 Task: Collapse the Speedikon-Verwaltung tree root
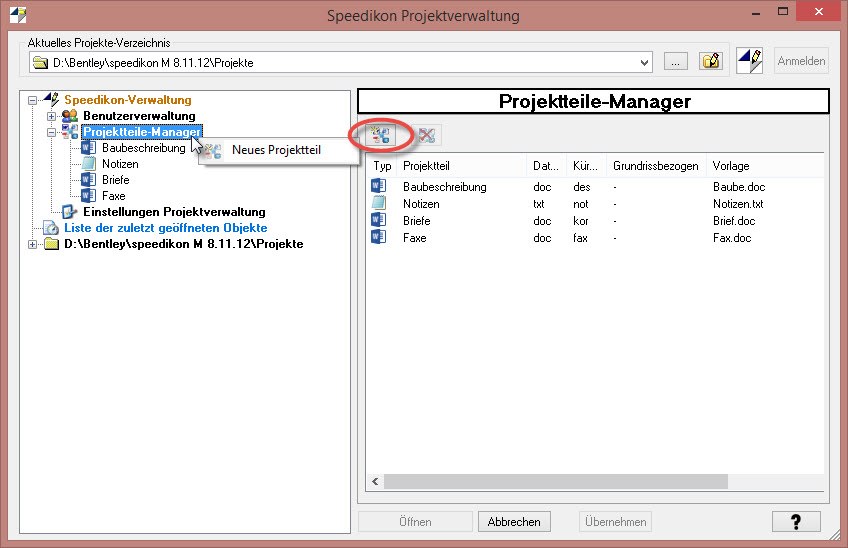pyautogui.click(x=32, y=100)
